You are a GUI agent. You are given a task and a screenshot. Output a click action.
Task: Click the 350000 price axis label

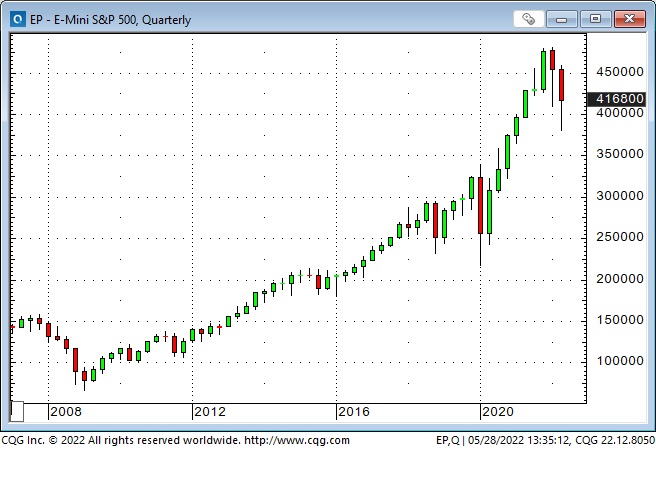pos(620,154)
